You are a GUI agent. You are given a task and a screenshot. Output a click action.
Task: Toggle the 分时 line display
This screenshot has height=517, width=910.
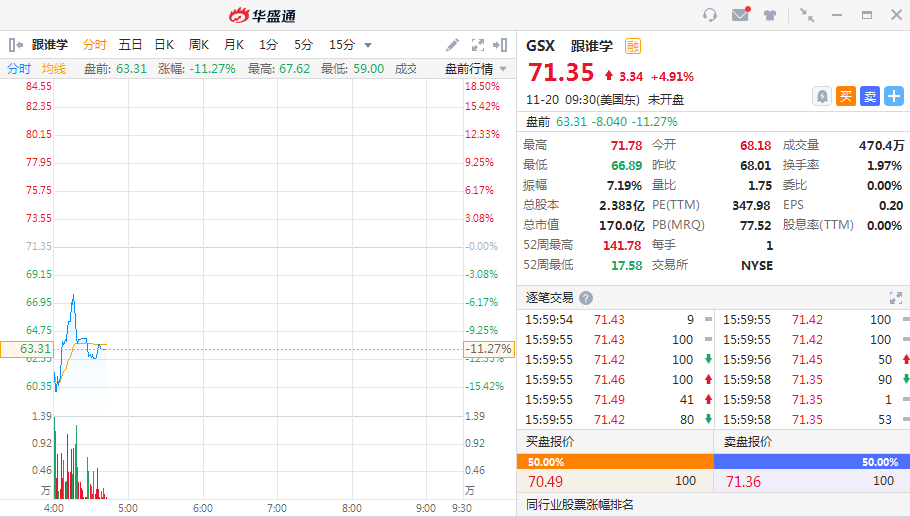[x=19, y=69]
